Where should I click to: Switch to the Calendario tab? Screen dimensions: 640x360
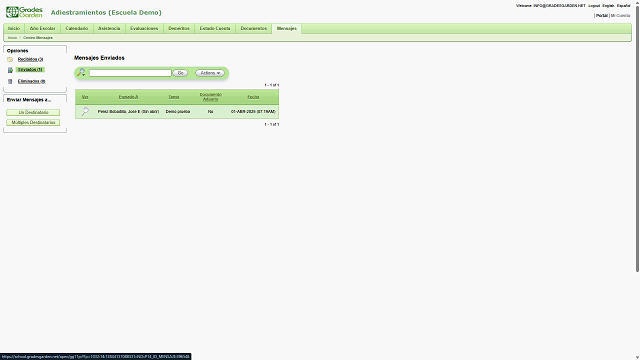click(77, 29)
